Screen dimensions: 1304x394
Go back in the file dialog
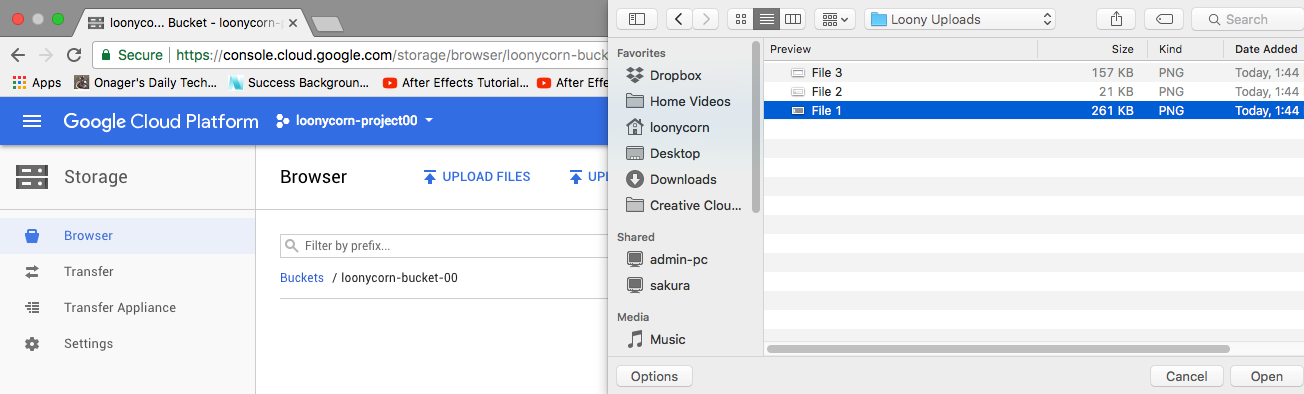680,19
